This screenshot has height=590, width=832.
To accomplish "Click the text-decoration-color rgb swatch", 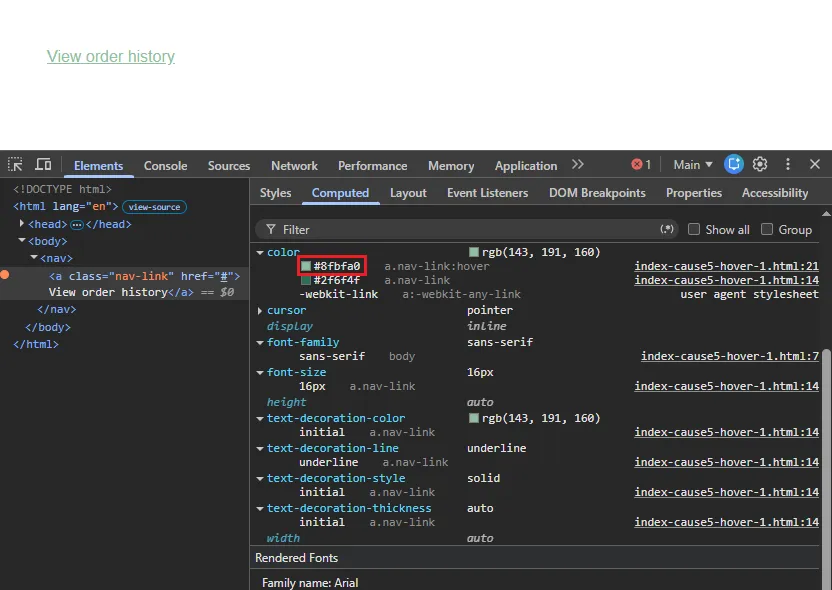I will [474, 418].
